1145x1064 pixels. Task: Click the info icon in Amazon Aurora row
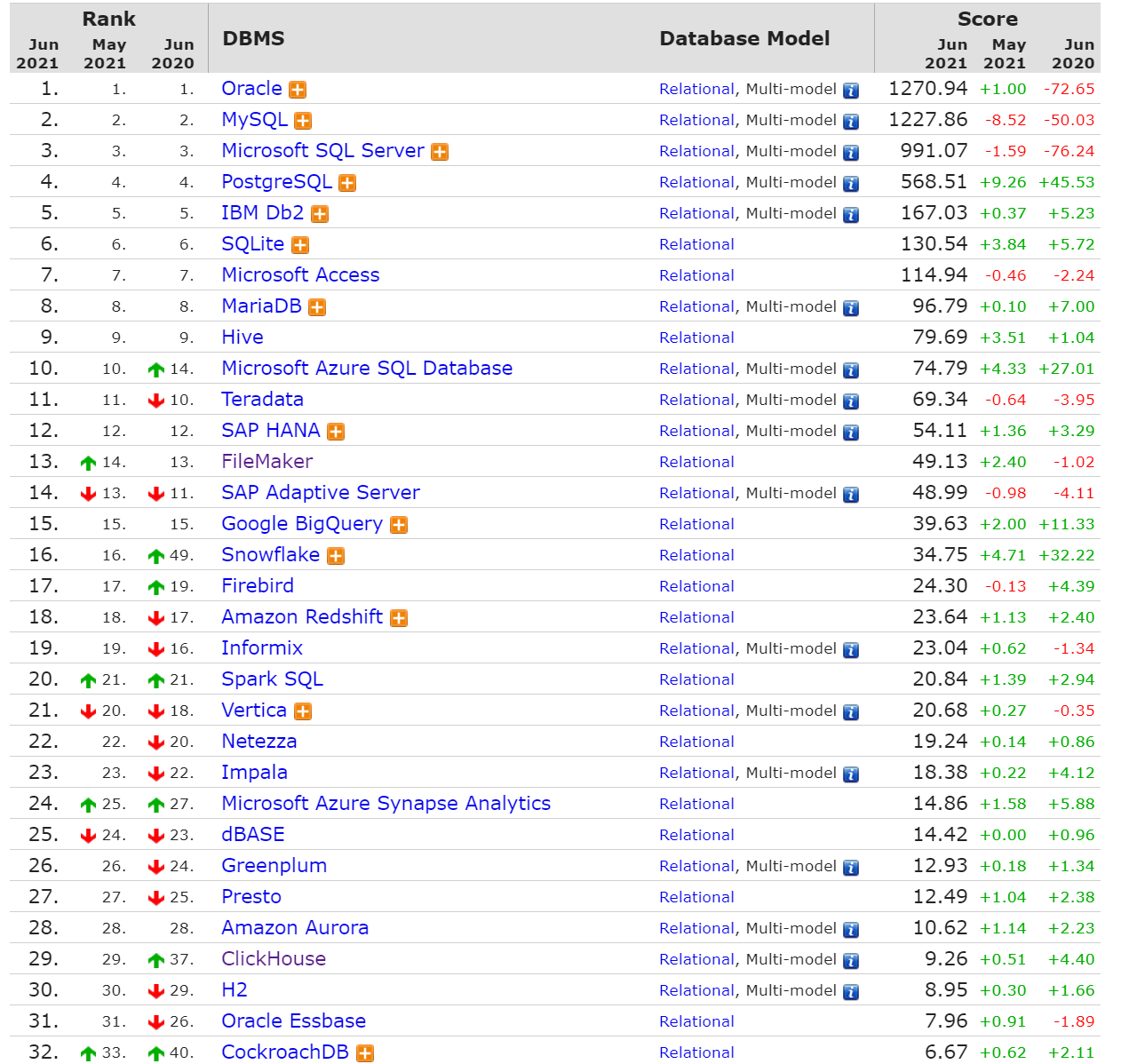(851, 930)
